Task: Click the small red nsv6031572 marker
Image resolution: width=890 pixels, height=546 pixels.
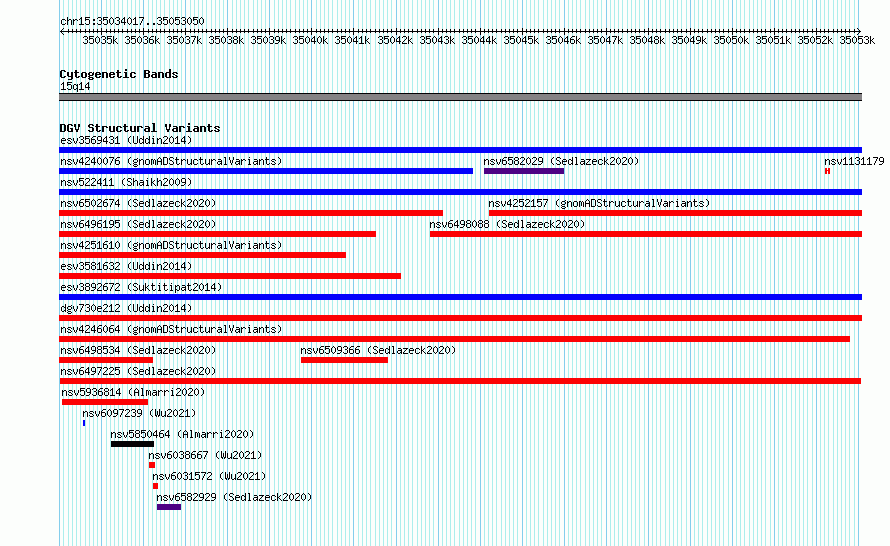Action: (156, 486)
